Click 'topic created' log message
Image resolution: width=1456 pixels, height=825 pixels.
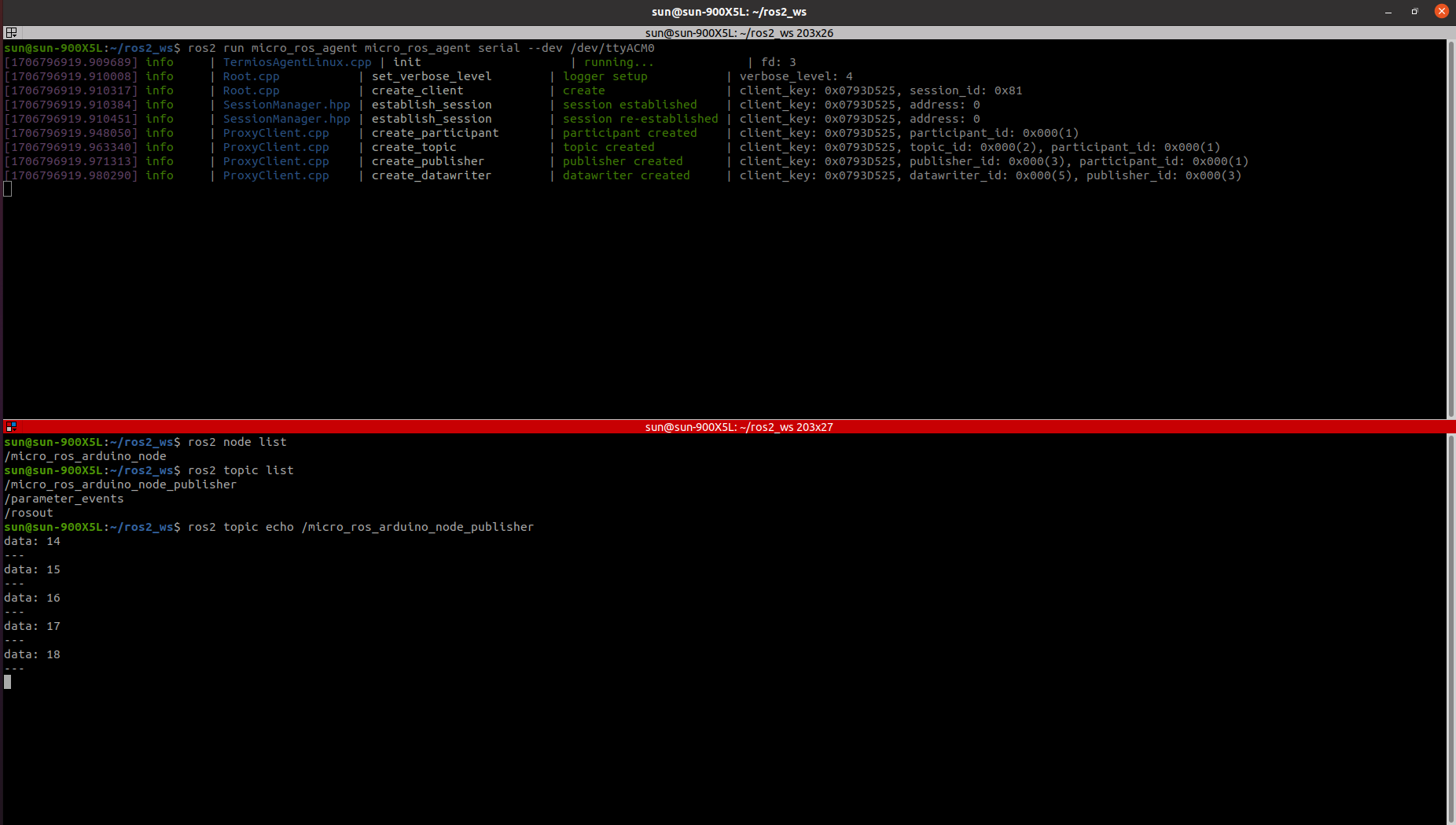(609, 147)
